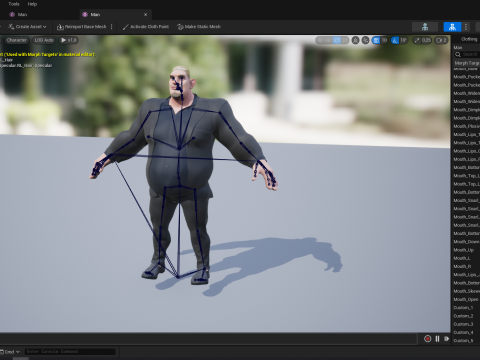Image resolution: width=480 pixels, height=360 pixels.
Task: Select Mouth_Open morph target
Action: pos(466,299)
